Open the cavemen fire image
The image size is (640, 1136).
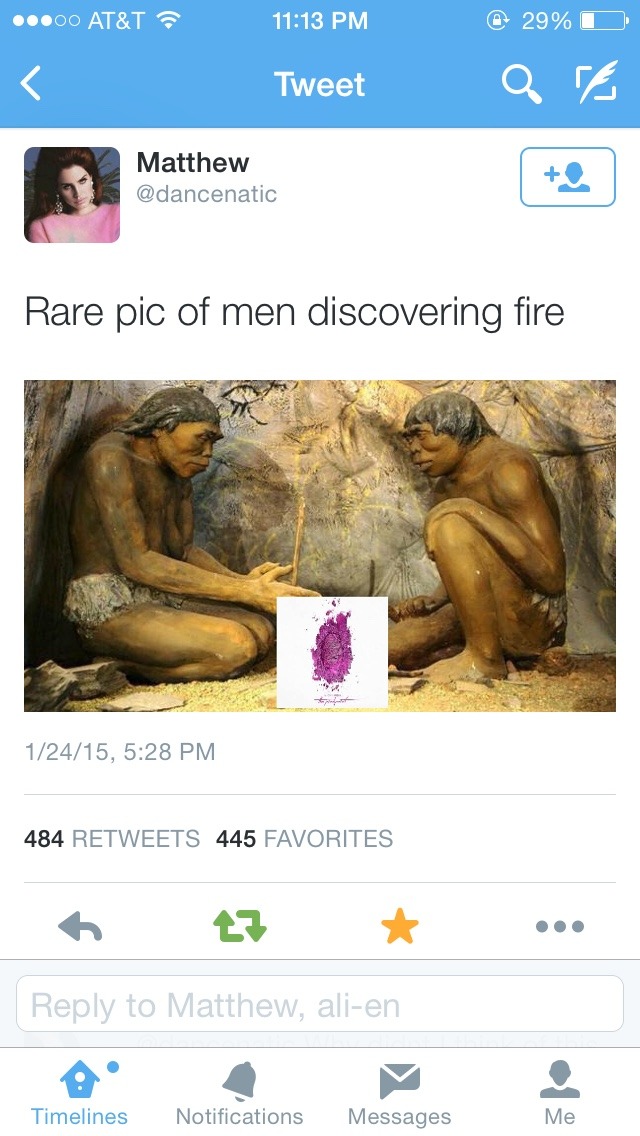tap(320, 546)
